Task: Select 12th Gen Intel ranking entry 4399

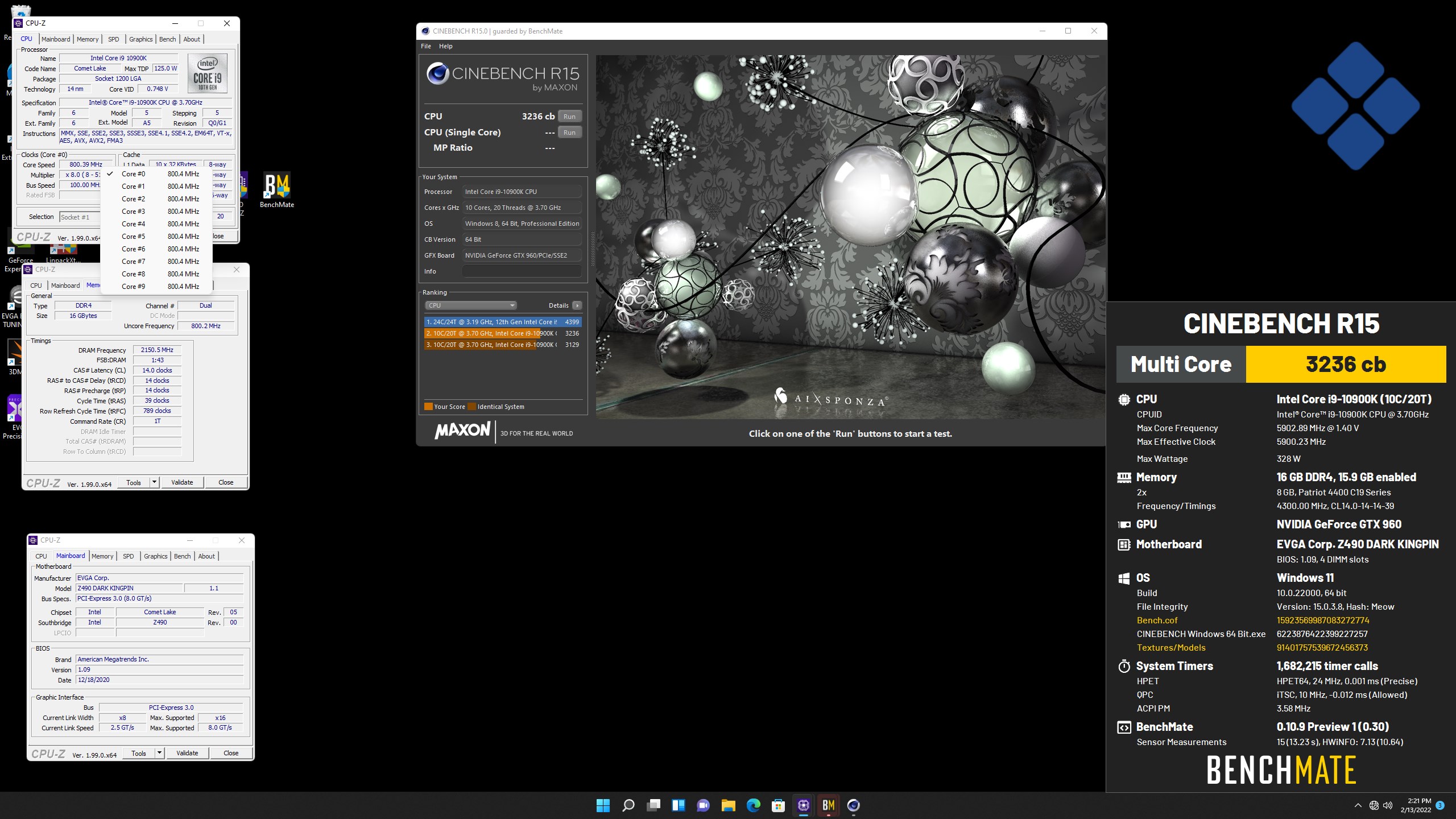Action: (x=503, y=322)
